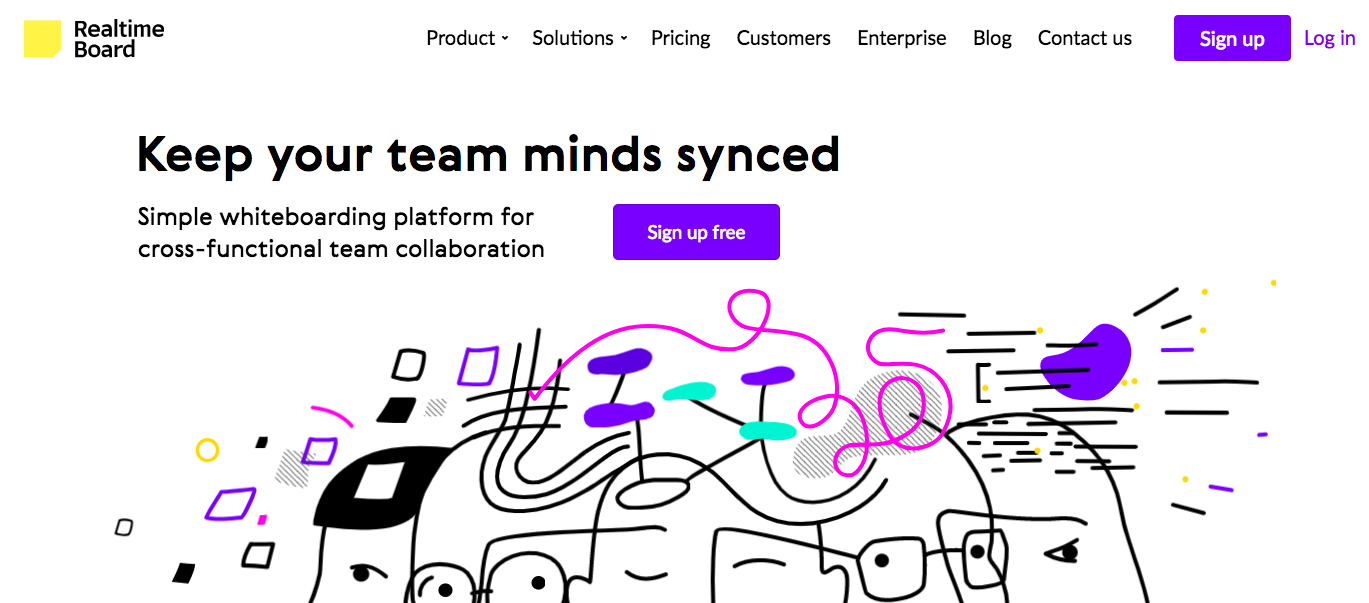Go to the Pricing page
Screen dimensions: 1369x603
tap(680, 38)
